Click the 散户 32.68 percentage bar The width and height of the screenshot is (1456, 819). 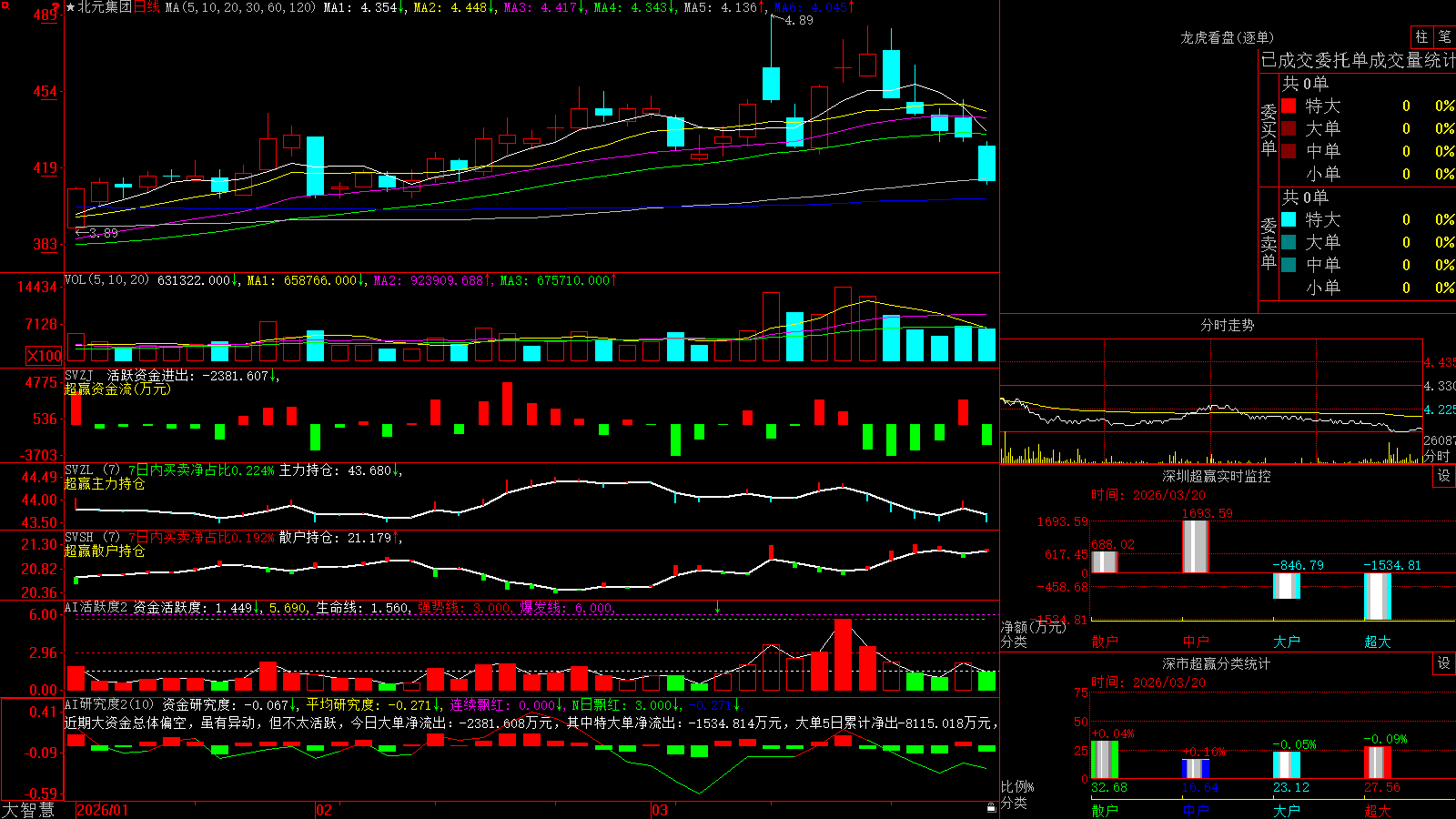pyautogui.click(x=1105, y=760)
